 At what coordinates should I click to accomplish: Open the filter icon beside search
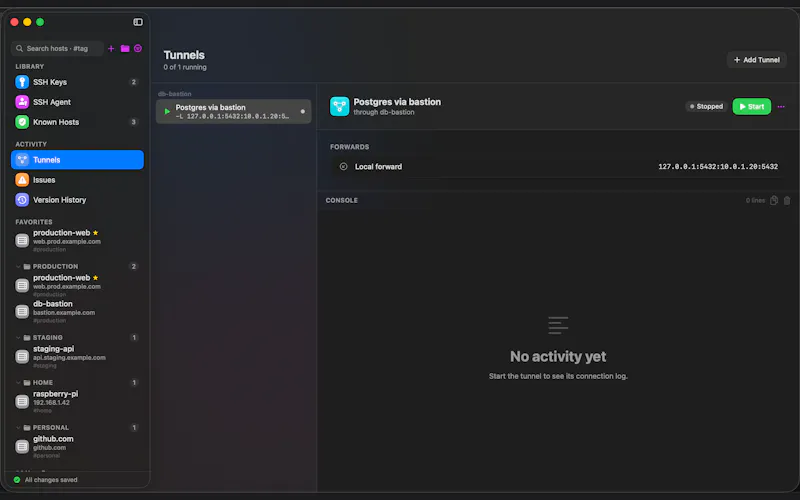point(138,48)
